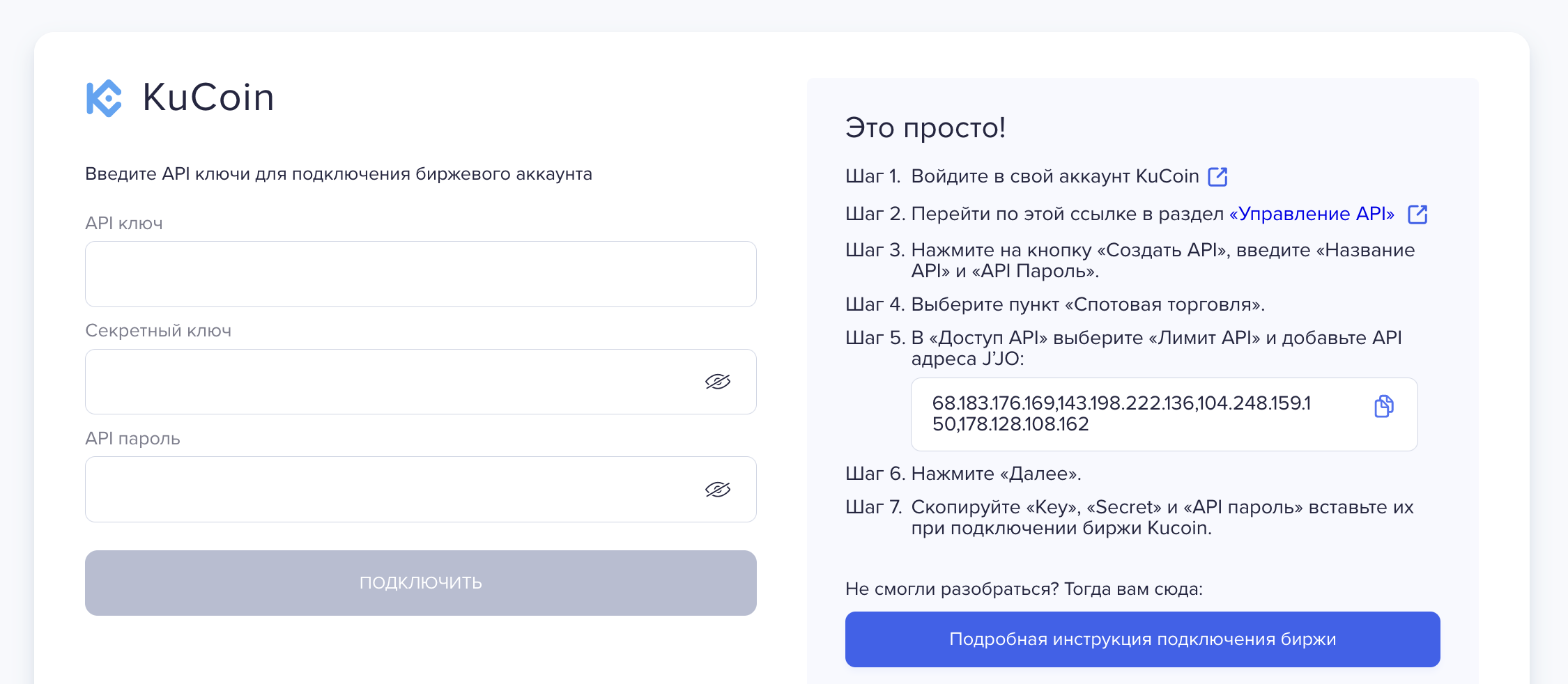Toggle visibility of the Секретный ключ field
1568x684 pixels.
[x=718, y=381]
